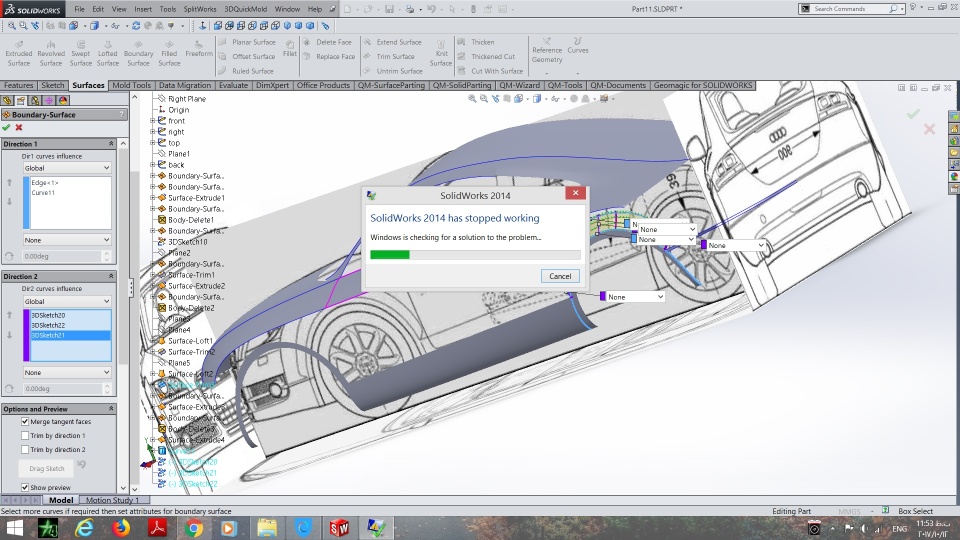The height and width of the screenshot is (540, 960).
Task: Select Swept Surface tool
Action: (x=80, y=53)
